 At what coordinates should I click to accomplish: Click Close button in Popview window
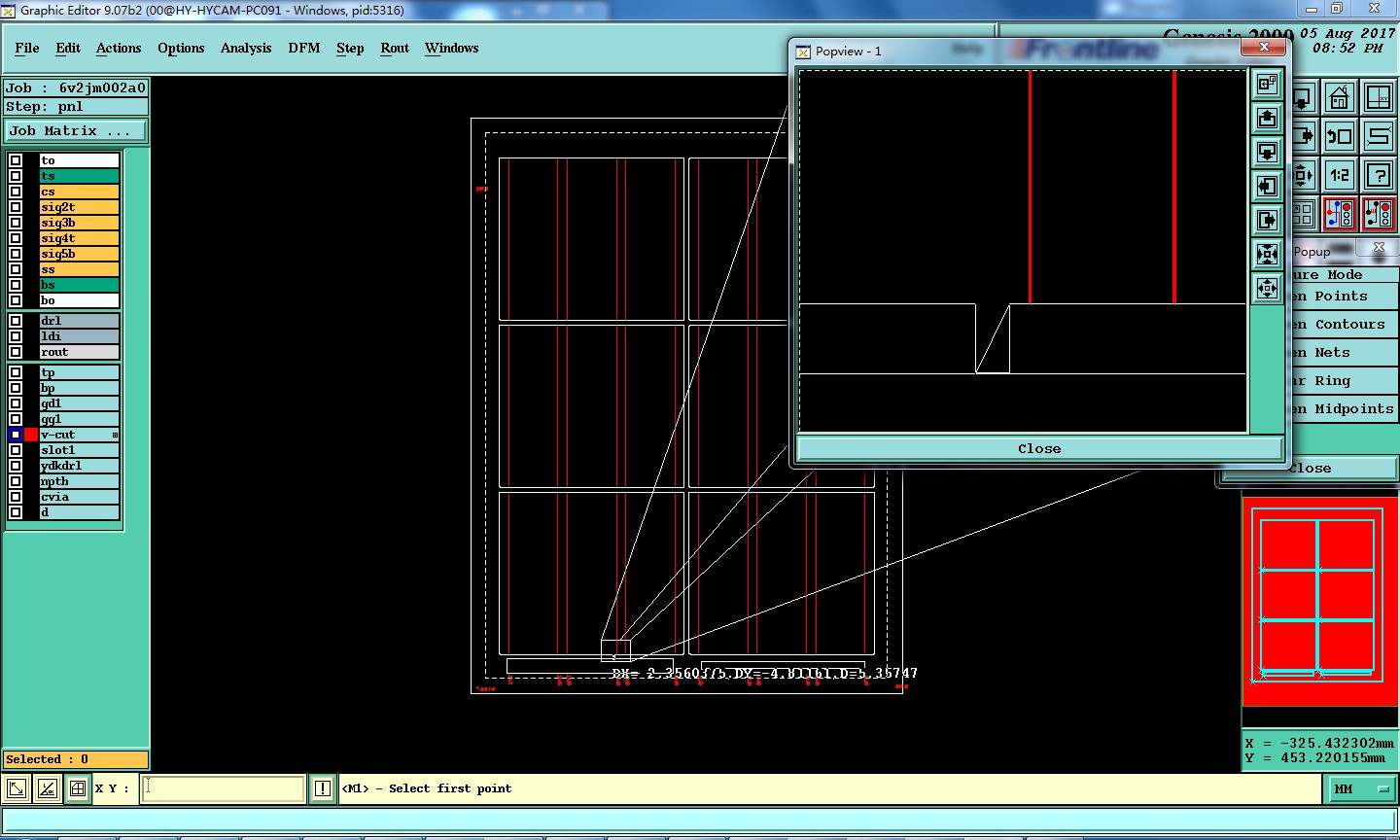(x=1039, y=448)
